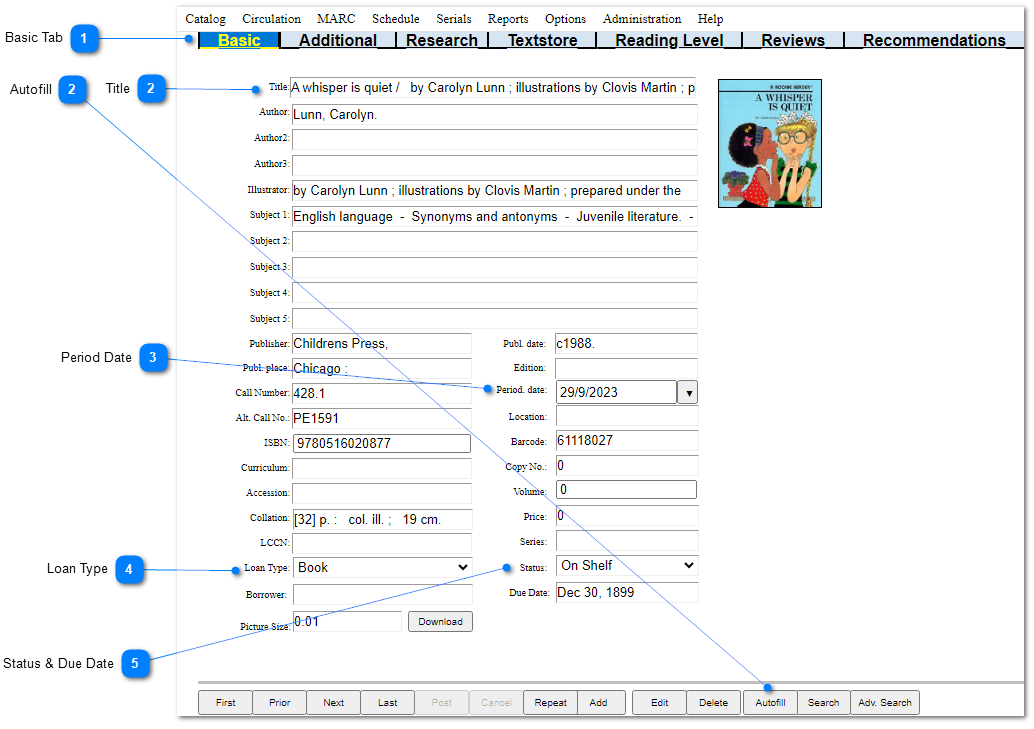The height and width of the screenshot is (729, 1034).
Task: Click the ISBN input field
Action: pyautogui.click(x=381, y=443)
